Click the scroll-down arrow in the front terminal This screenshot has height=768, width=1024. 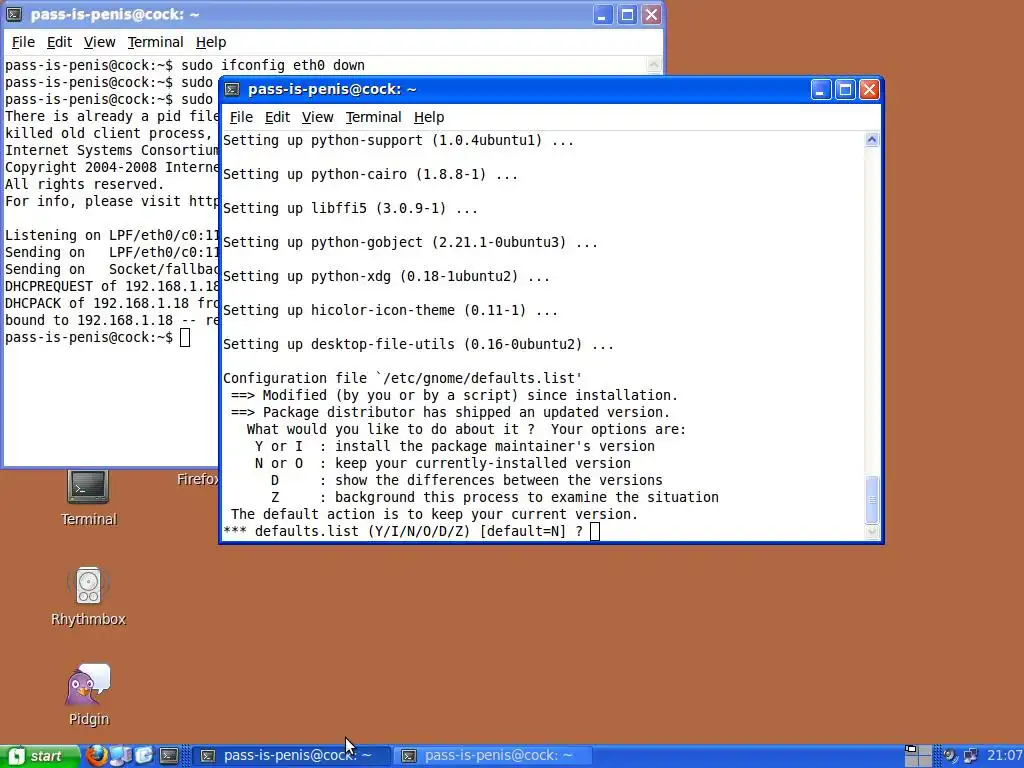pyautogui.click(x=872, y=532)
